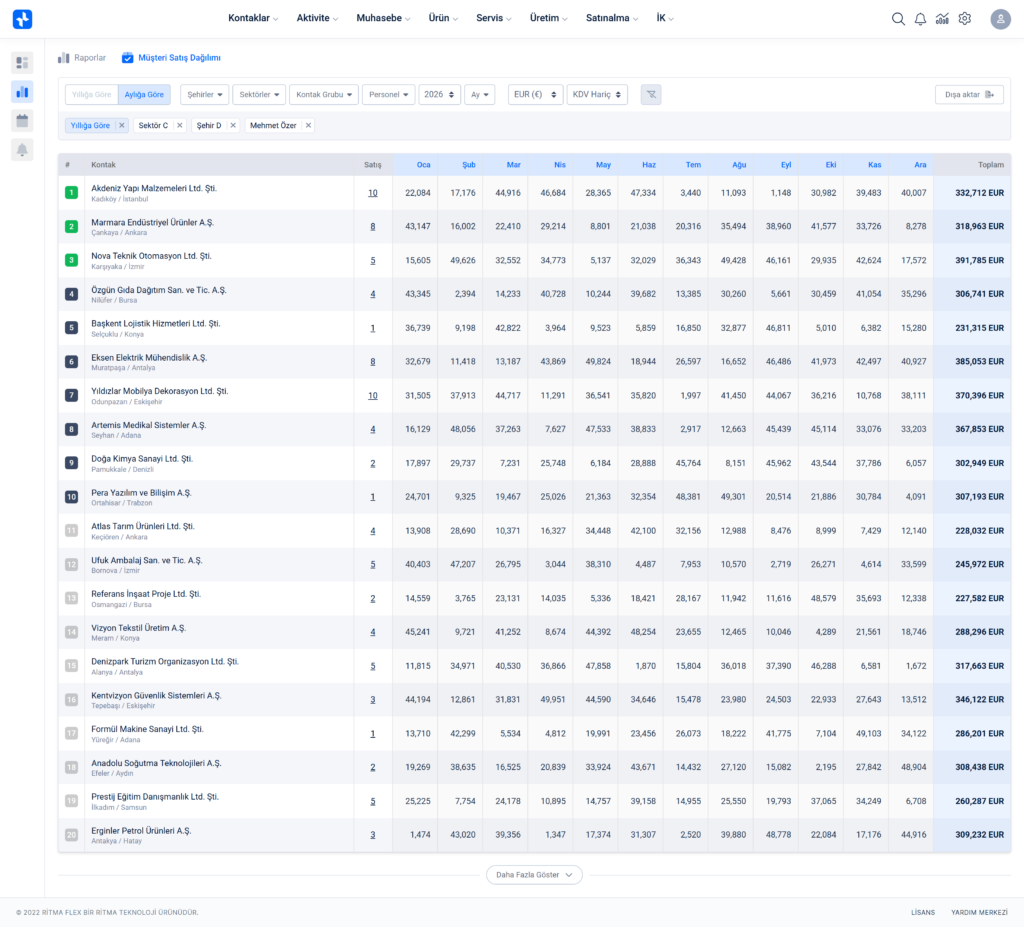
Task: Select the Aylığa Göre toggle option
Action: [144, 95]
